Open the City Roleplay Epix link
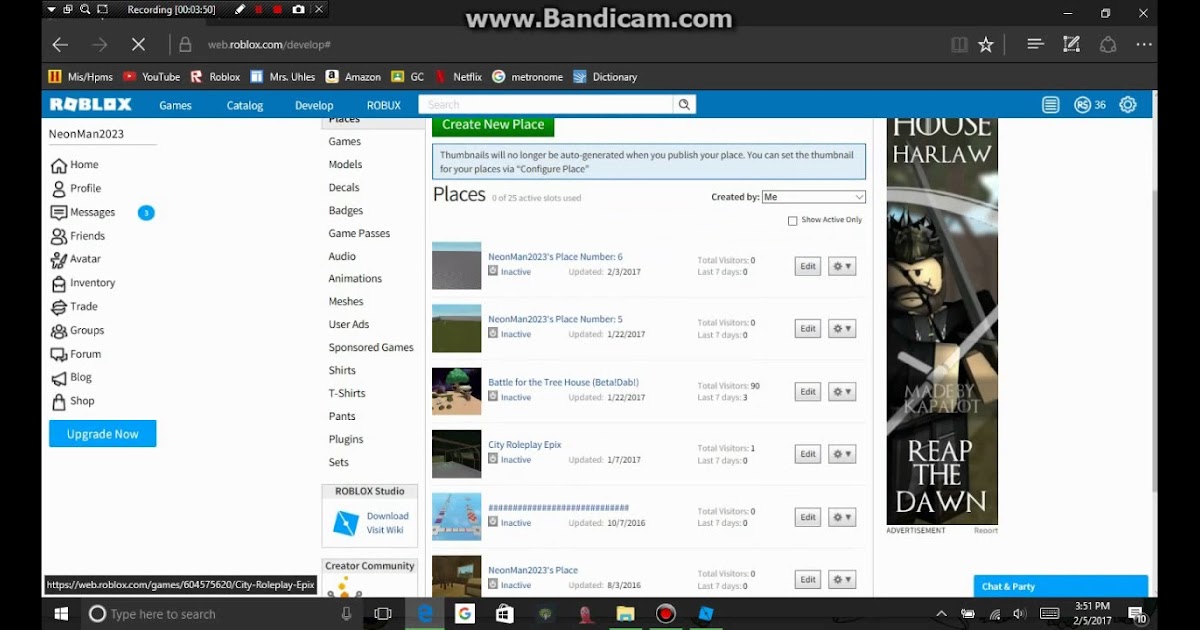Screen dimensions: 1200x630 pos(525,445)
